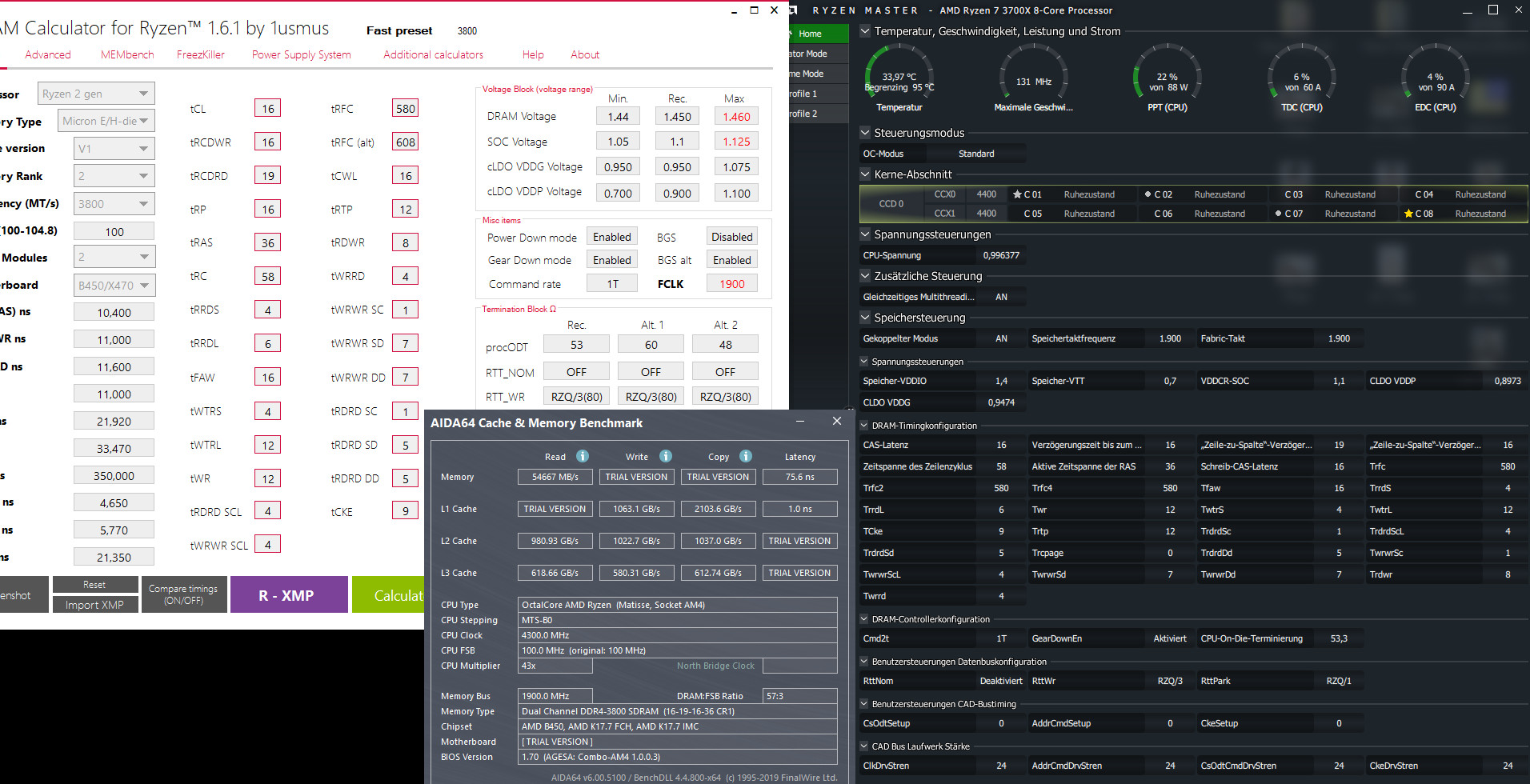1530x784 pixels.
Task: Click the CPU-Spannung value 0,996377
Action: (1001, 255)
